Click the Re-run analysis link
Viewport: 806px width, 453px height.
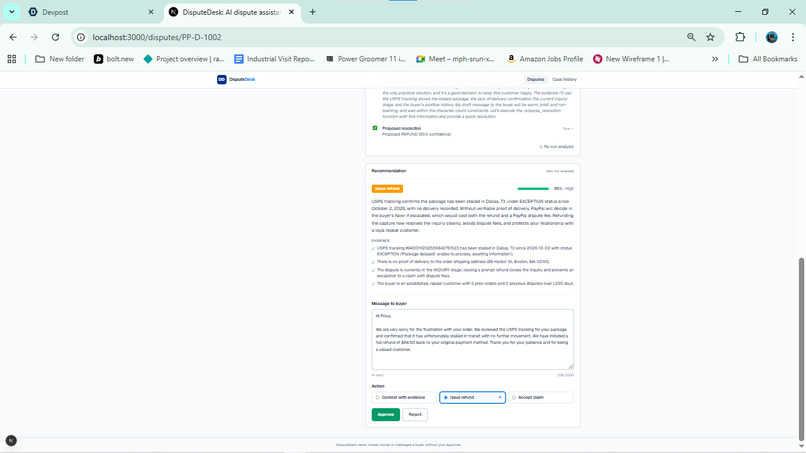point(557,147)
